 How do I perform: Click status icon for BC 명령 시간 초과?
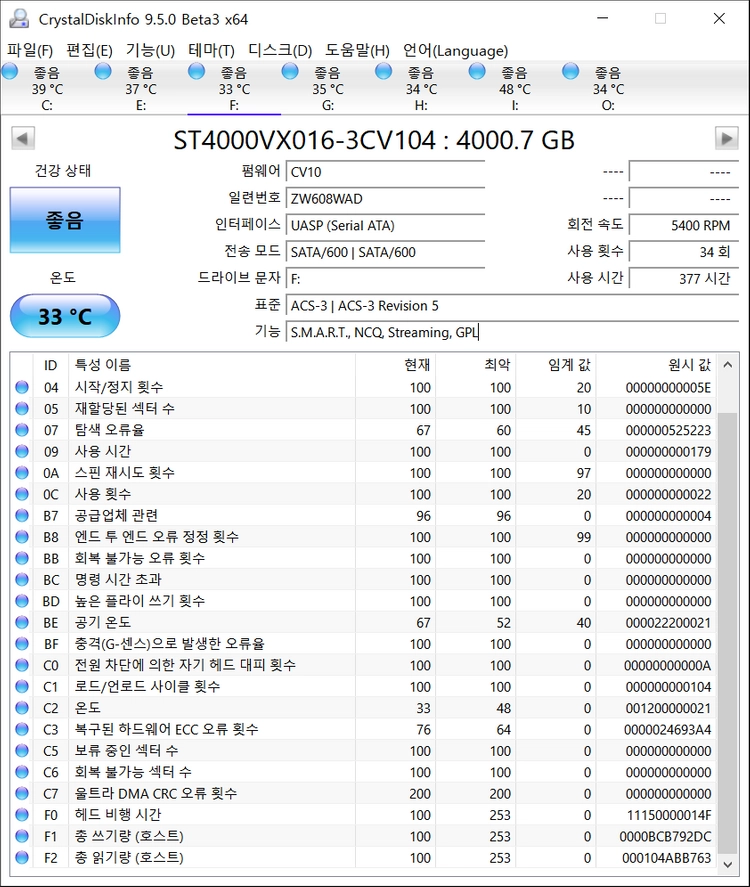pyautogui.click(x=22, y=579)
